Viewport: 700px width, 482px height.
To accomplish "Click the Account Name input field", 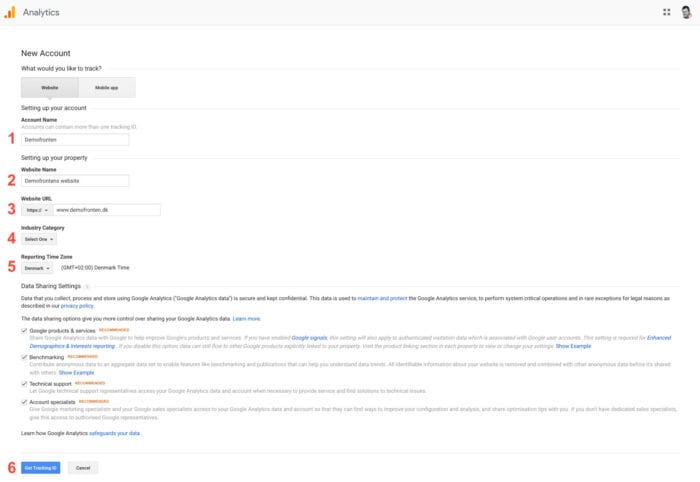I will 75,140.
